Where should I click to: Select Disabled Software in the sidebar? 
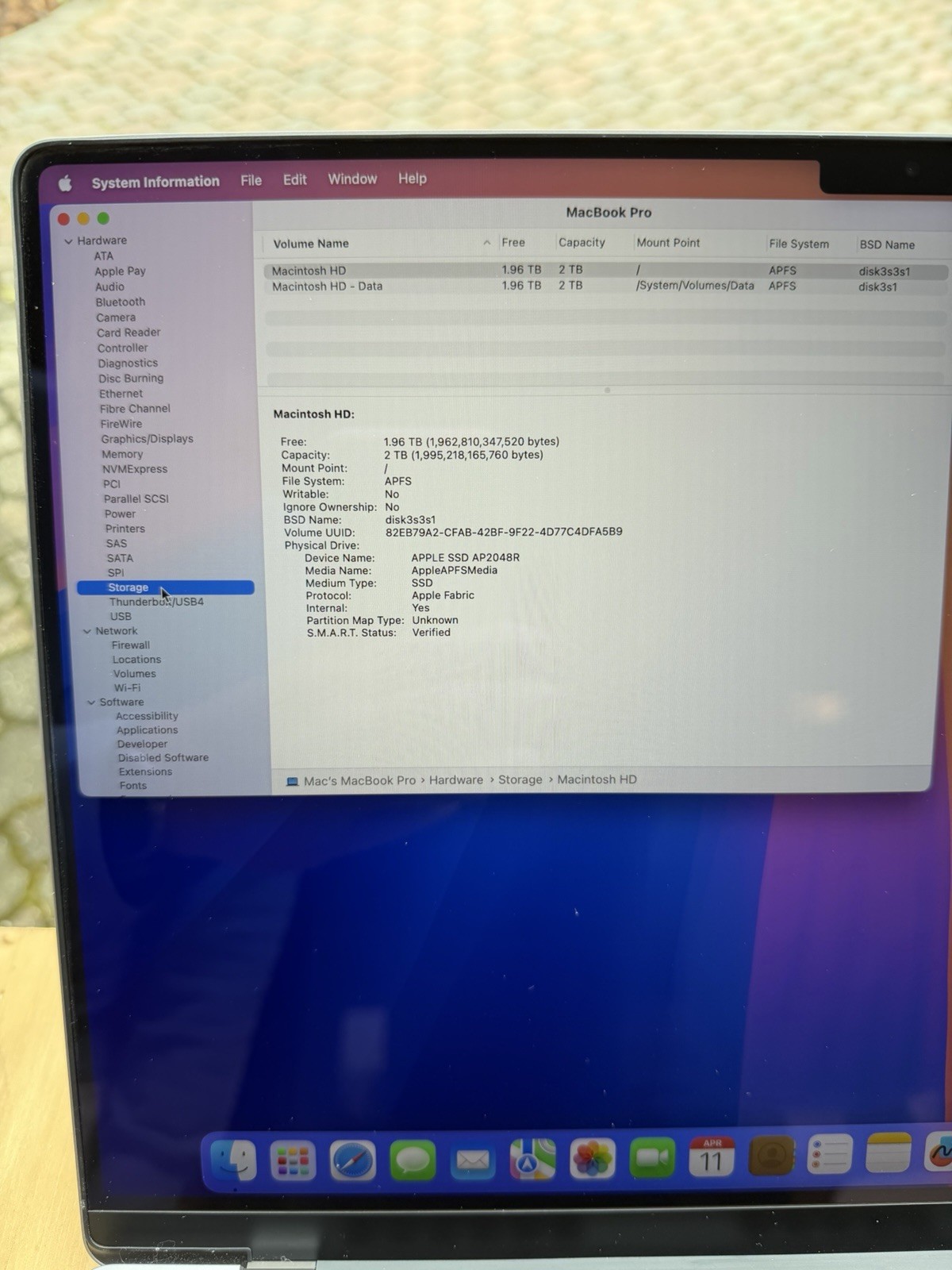pos(163,757)
